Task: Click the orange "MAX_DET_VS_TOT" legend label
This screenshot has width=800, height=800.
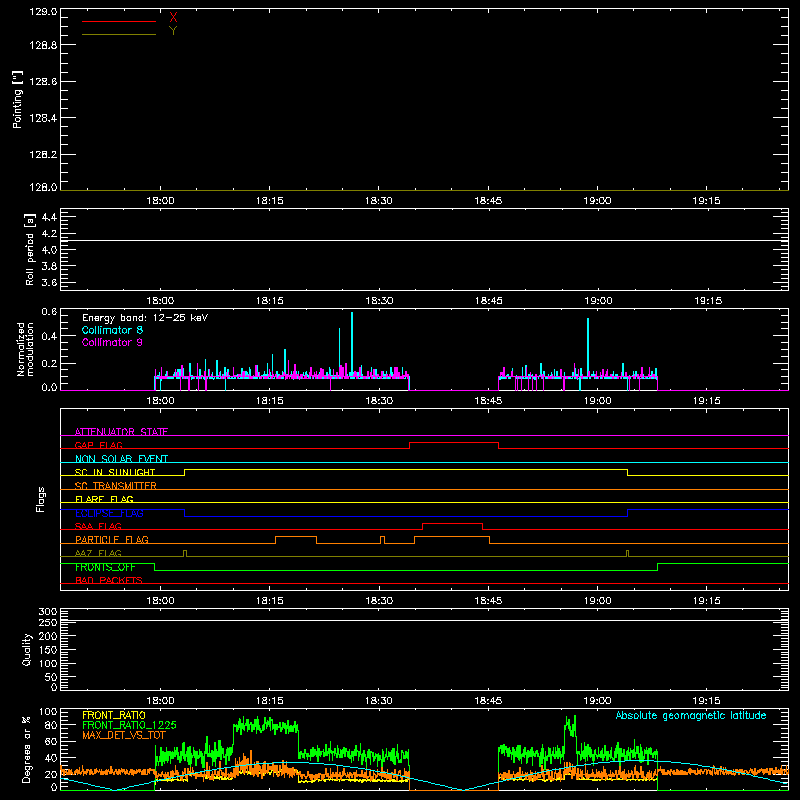Action: [x=124, y=735]
